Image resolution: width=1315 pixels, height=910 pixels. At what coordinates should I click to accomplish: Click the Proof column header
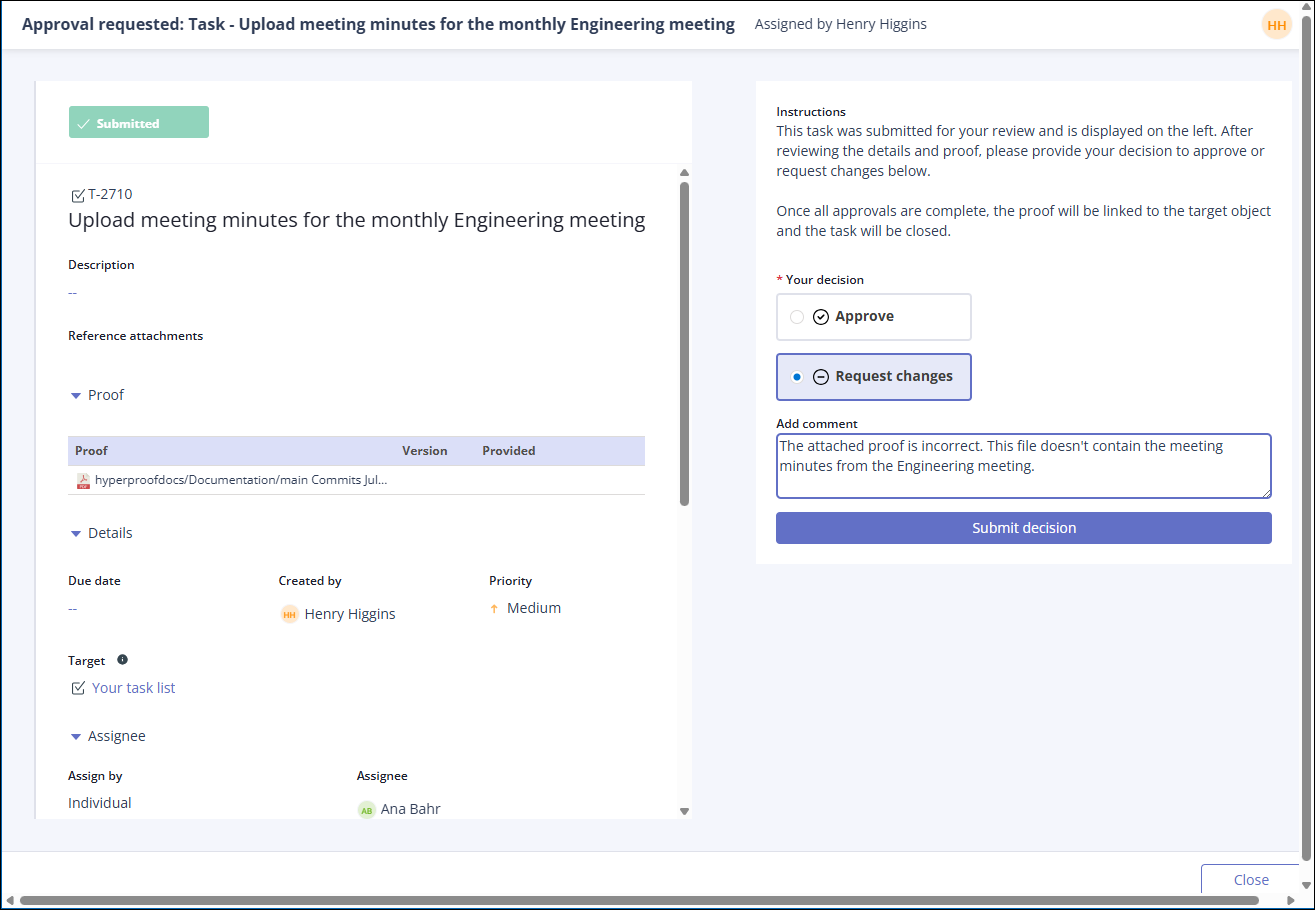click(x=92, y=451)
